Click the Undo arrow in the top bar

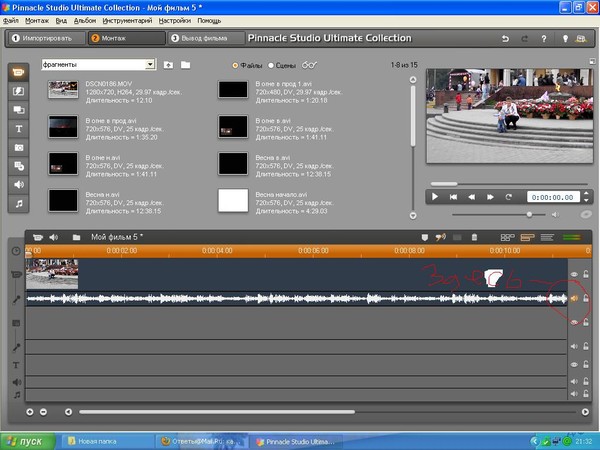[x=505, y=38]
